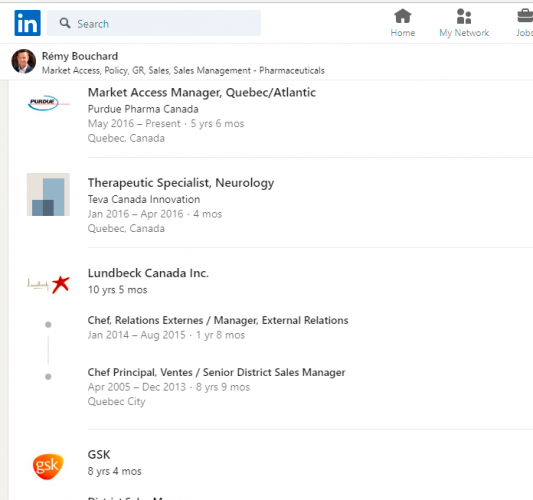Focus the Search input field
This screenshot has height=500, width=533.
[x=154, y=23]
